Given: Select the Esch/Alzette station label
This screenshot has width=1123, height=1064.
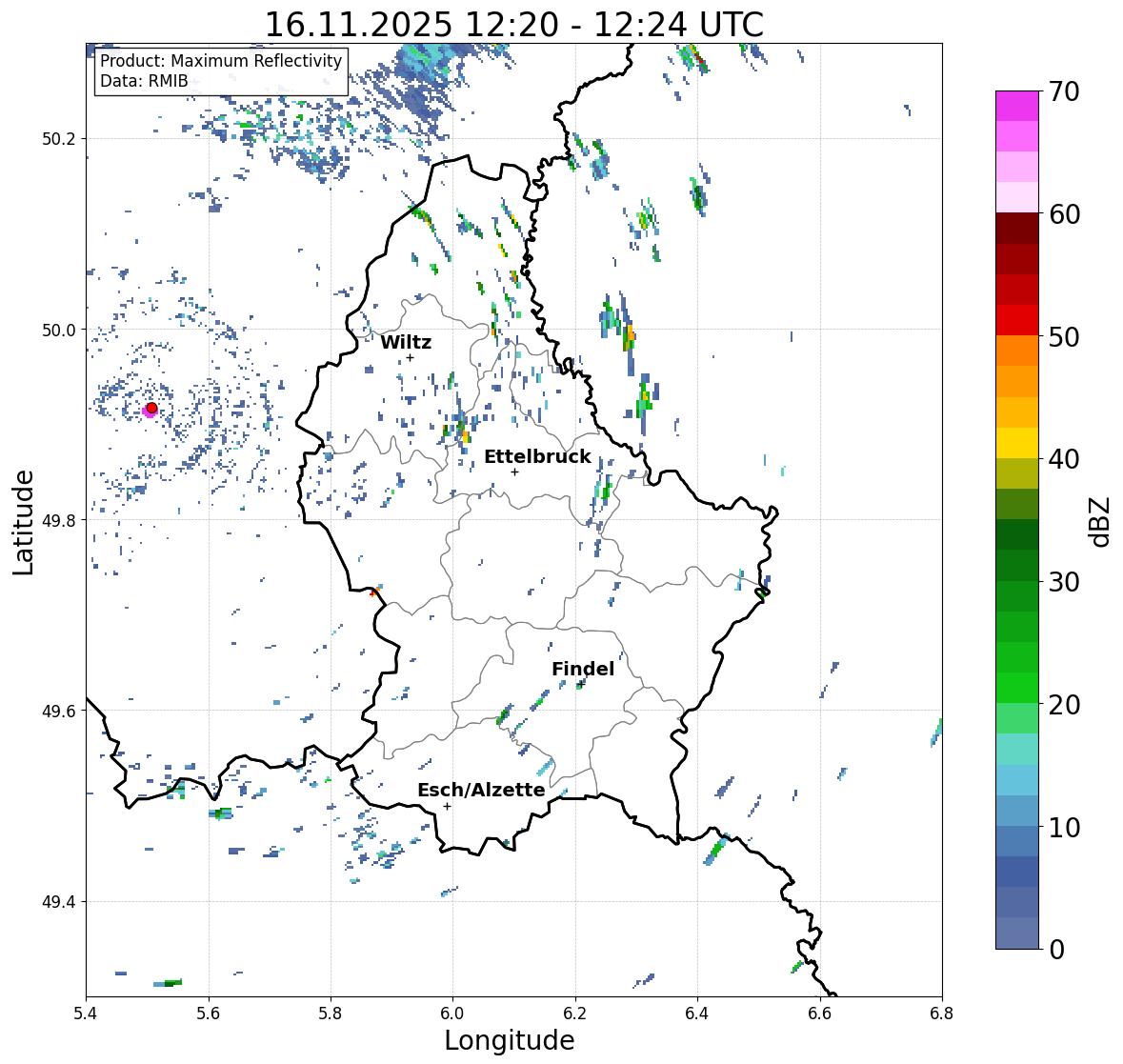Looking at the screenshot, I should click(481, 790).
